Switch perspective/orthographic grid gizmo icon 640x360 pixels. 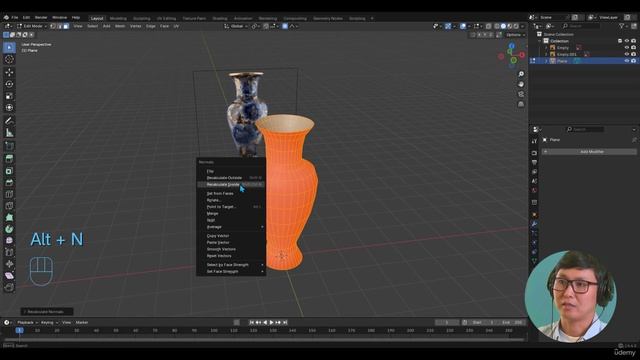click(x=521, y=104)
